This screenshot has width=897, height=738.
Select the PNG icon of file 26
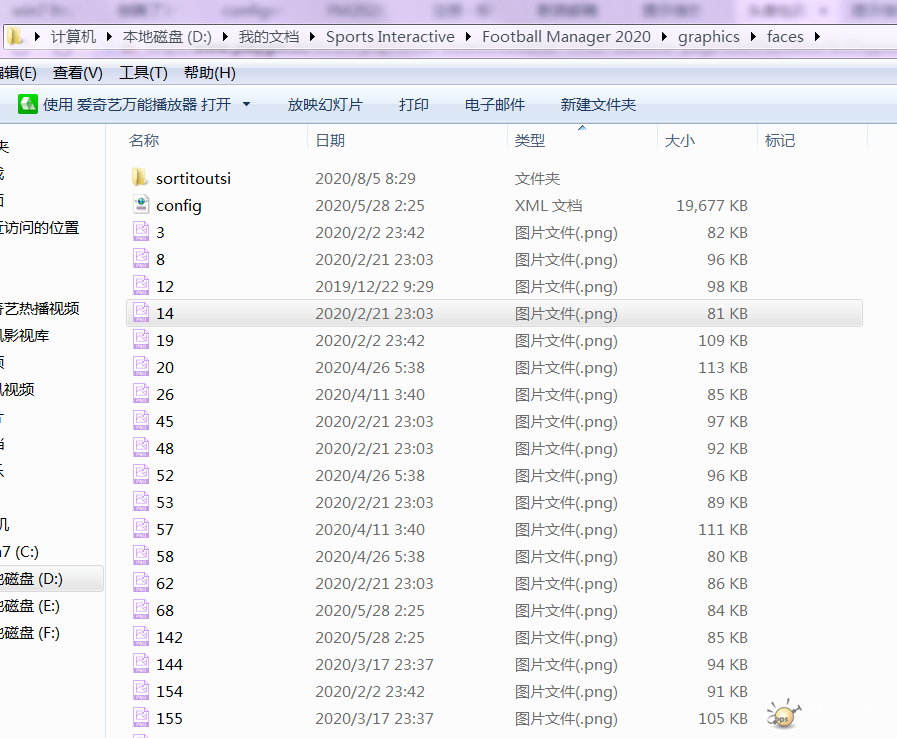click(141, 394)
